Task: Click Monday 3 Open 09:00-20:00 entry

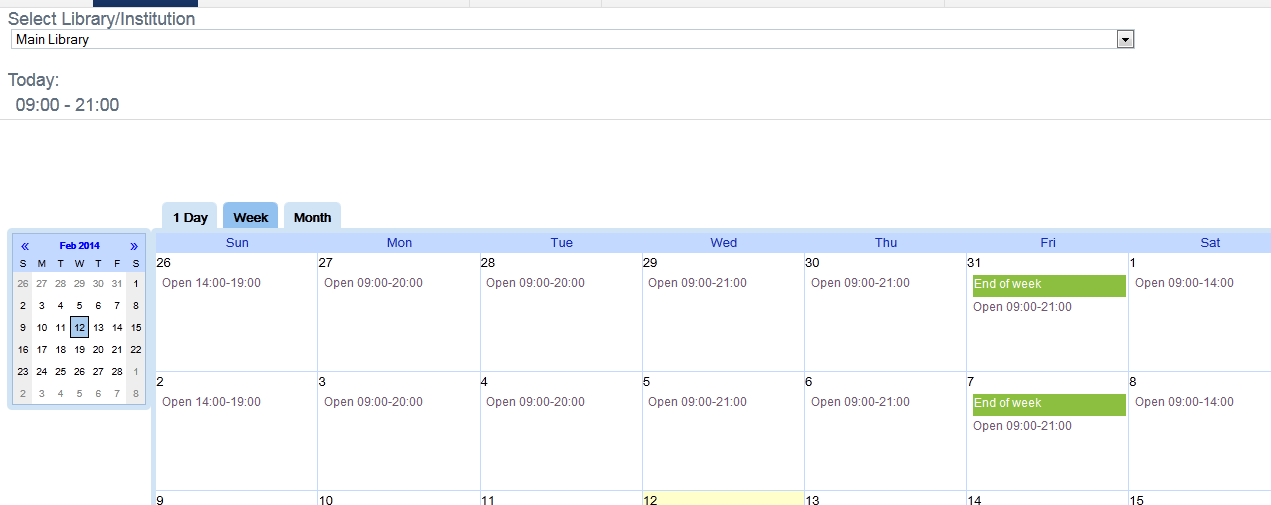Action: [373, 402]
